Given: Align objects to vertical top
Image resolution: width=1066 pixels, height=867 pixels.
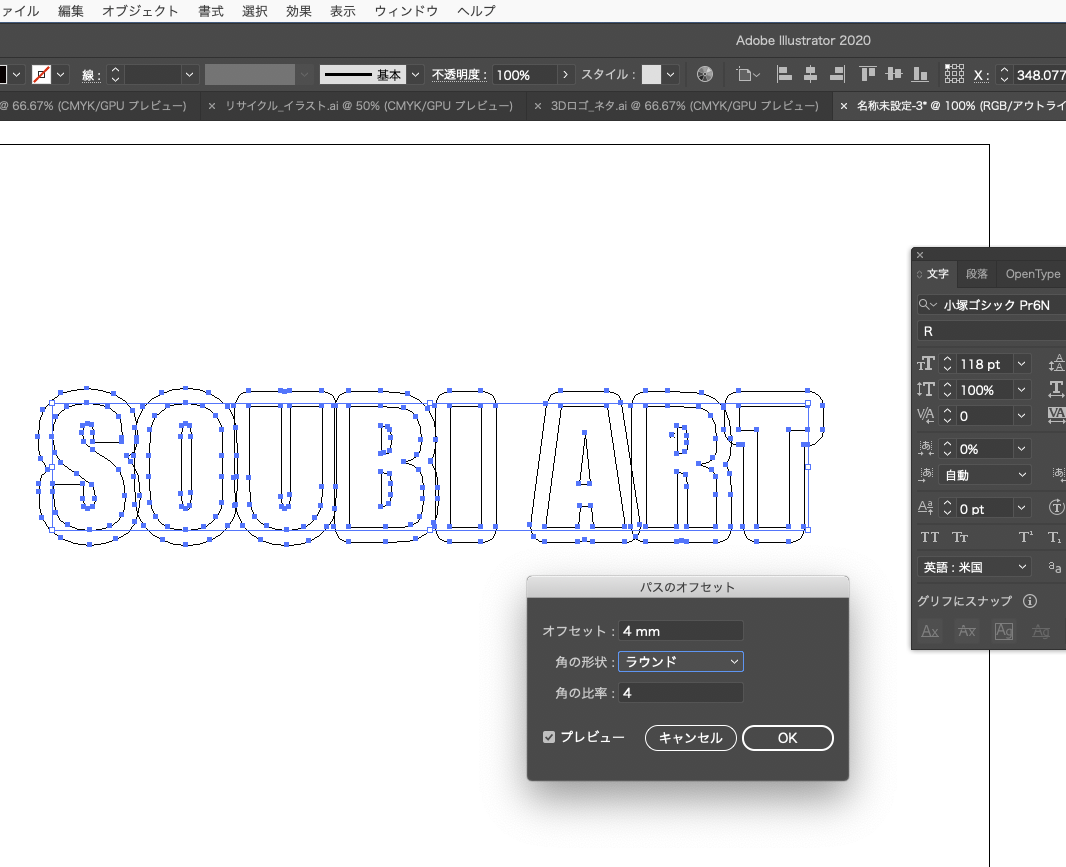Looking at the screenshot, I should [868, 74].
